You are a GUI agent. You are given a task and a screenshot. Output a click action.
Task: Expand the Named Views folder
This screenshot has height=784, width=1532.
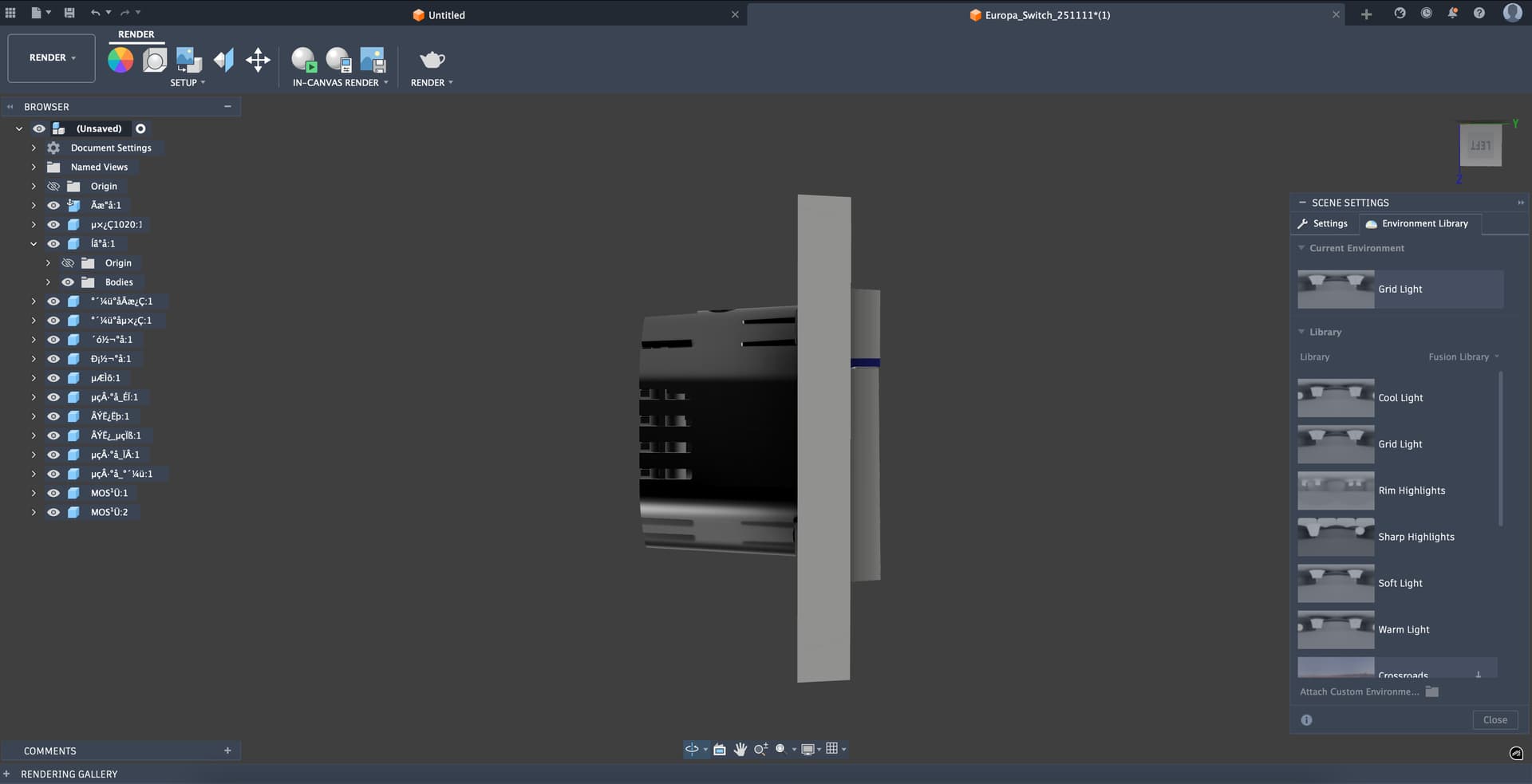pyautogui.click(x=34, y=167)
